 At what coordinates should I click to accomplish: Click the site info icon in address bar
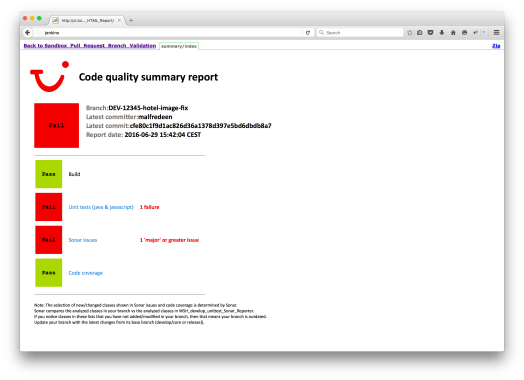coord(38,32)
